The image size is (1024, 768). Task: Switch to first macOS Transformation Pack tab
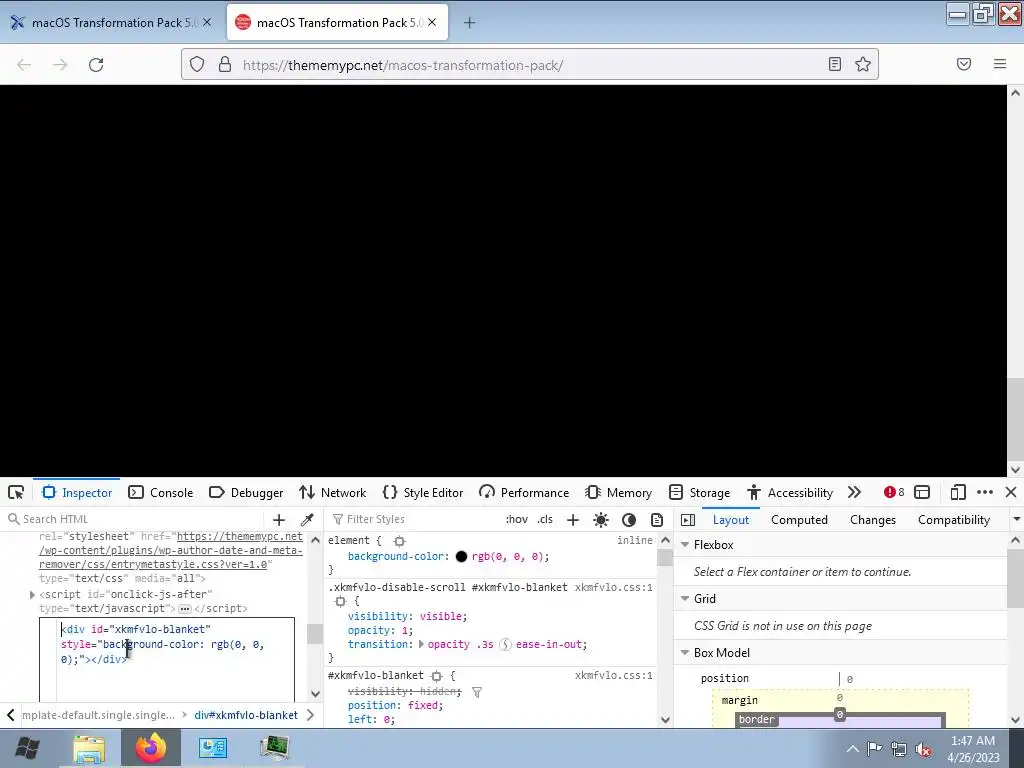click(x=111, y=22)
